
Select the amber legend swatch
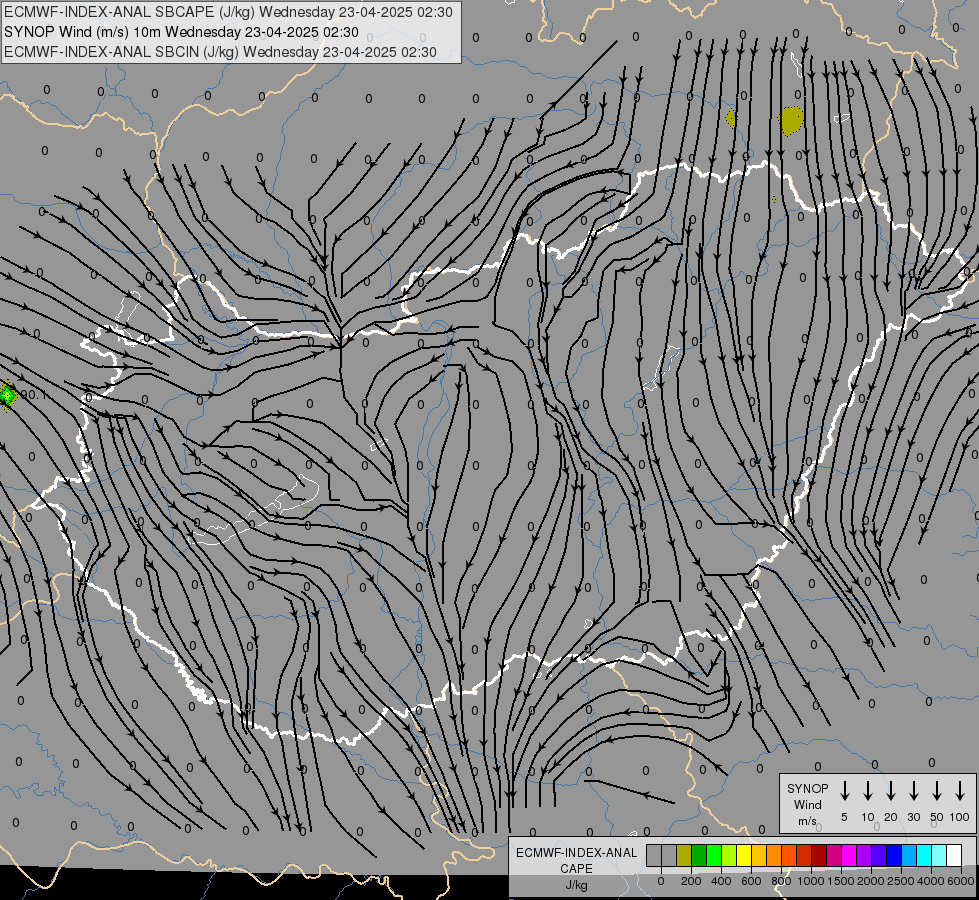pyautogui.click(x=759, y=855)
